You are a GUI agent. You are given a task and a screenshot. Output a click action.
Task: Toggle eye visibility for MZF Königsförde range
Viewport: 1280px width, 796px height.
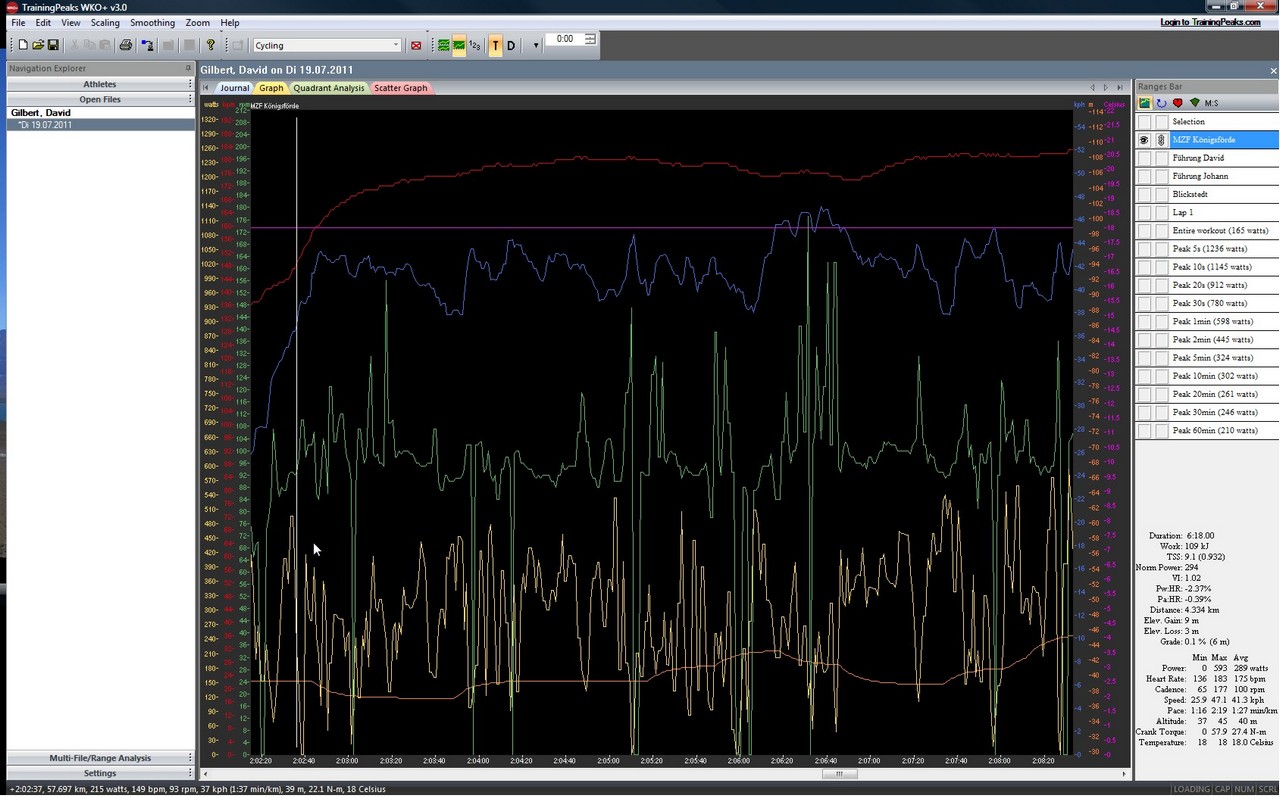1144,140
